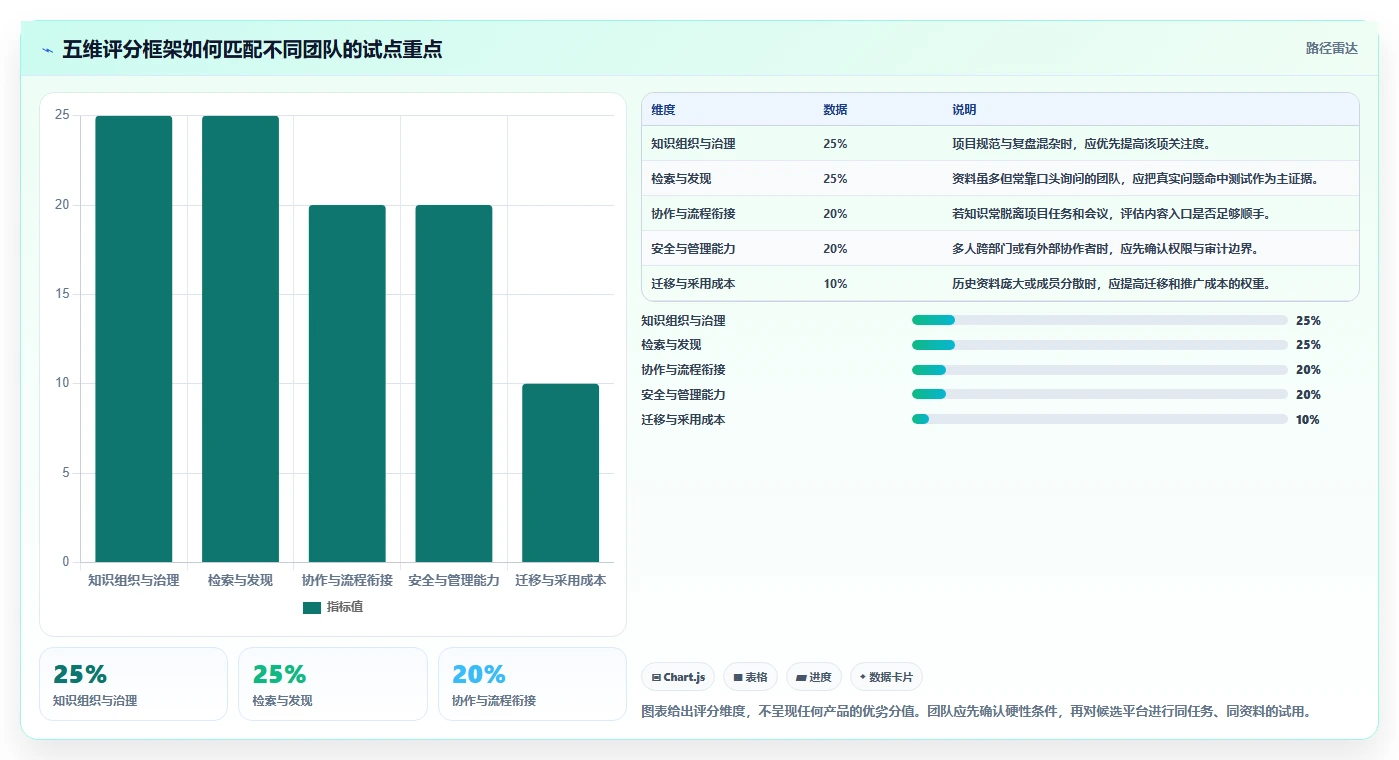1399x760 pixels.
Task: Click the 知识组织与治理 bar in chart
Action: [134, 339]
